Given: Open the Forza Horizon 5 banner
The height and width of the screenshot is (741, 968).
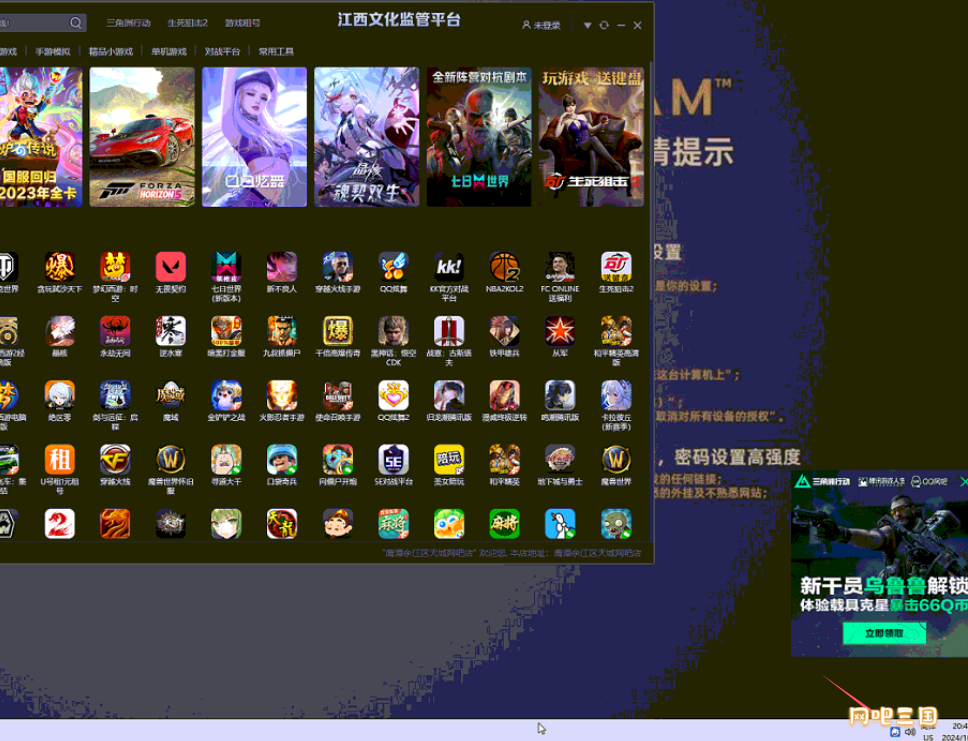Looking at the screenshot, I should click(x=142, y=137).
